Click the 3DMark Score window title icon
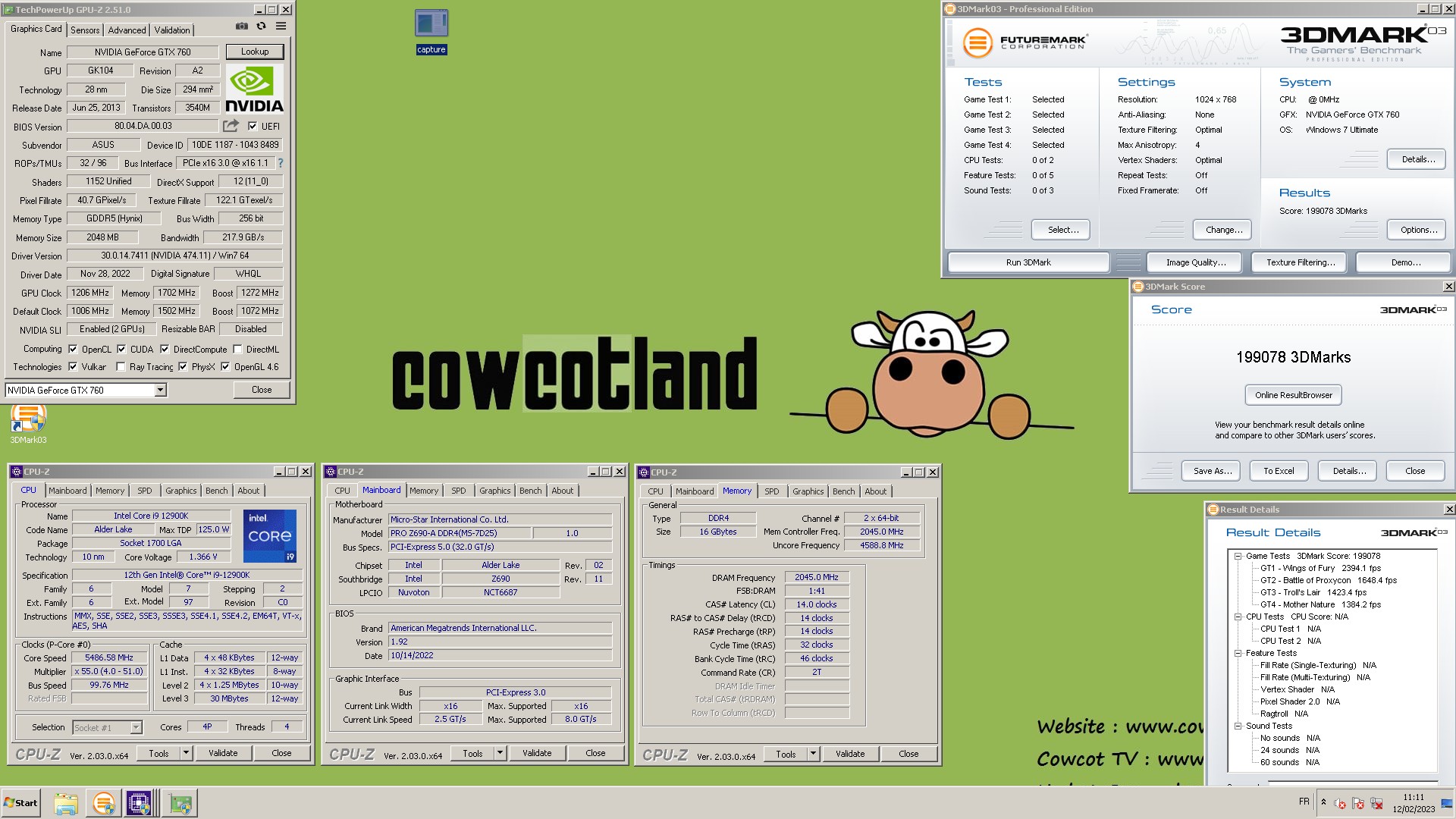 coord(1137,287)
